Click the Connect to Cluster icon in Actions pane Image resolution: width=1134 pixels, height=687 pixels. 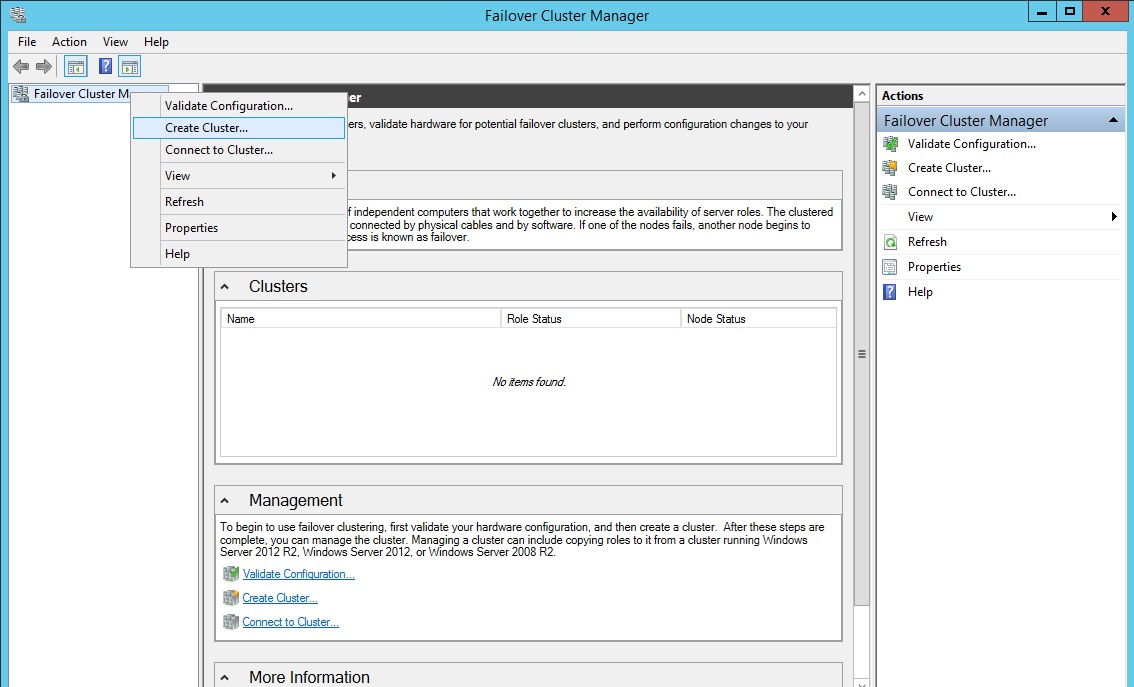(890, 192)
